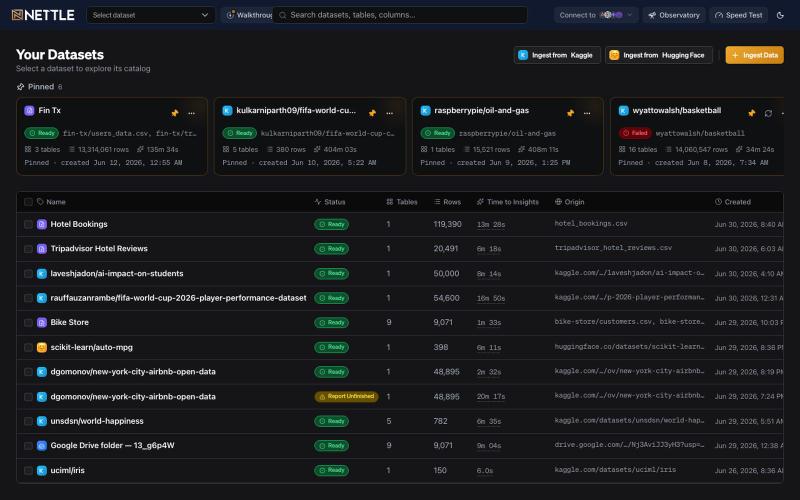Viewport: 800px width, 500px height.
Task: Click the Report Unfinished status badge
Action: [x=346, y=396]
